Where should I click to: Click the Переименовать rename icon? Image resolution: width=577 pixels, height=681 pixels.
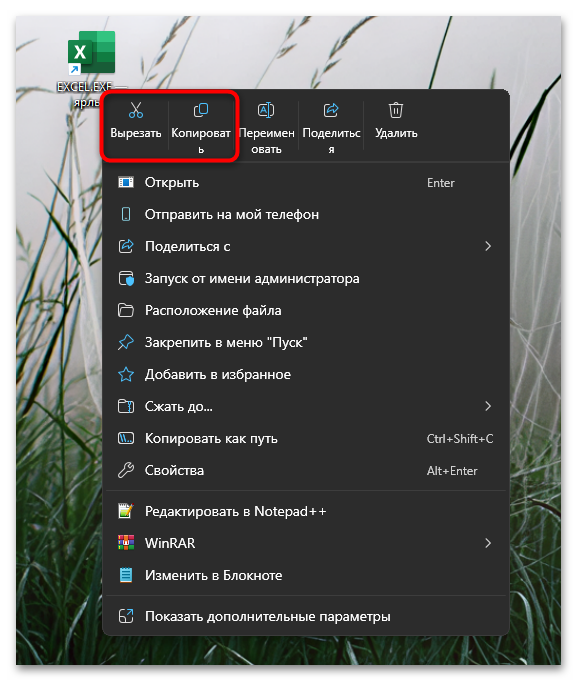coord(266,110)
